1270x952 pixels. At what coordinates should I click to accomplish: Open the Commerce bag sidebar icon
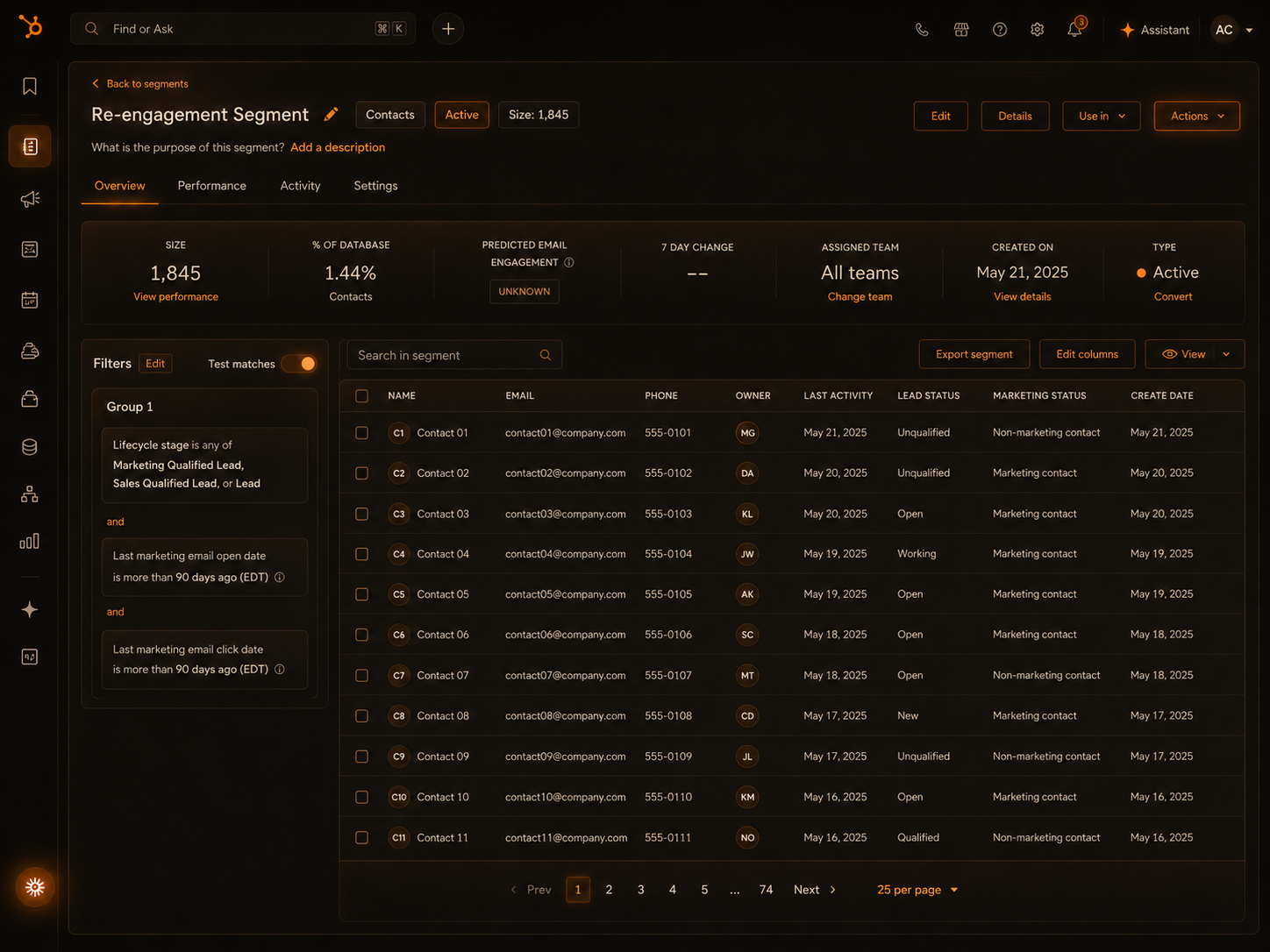[30, 399]
